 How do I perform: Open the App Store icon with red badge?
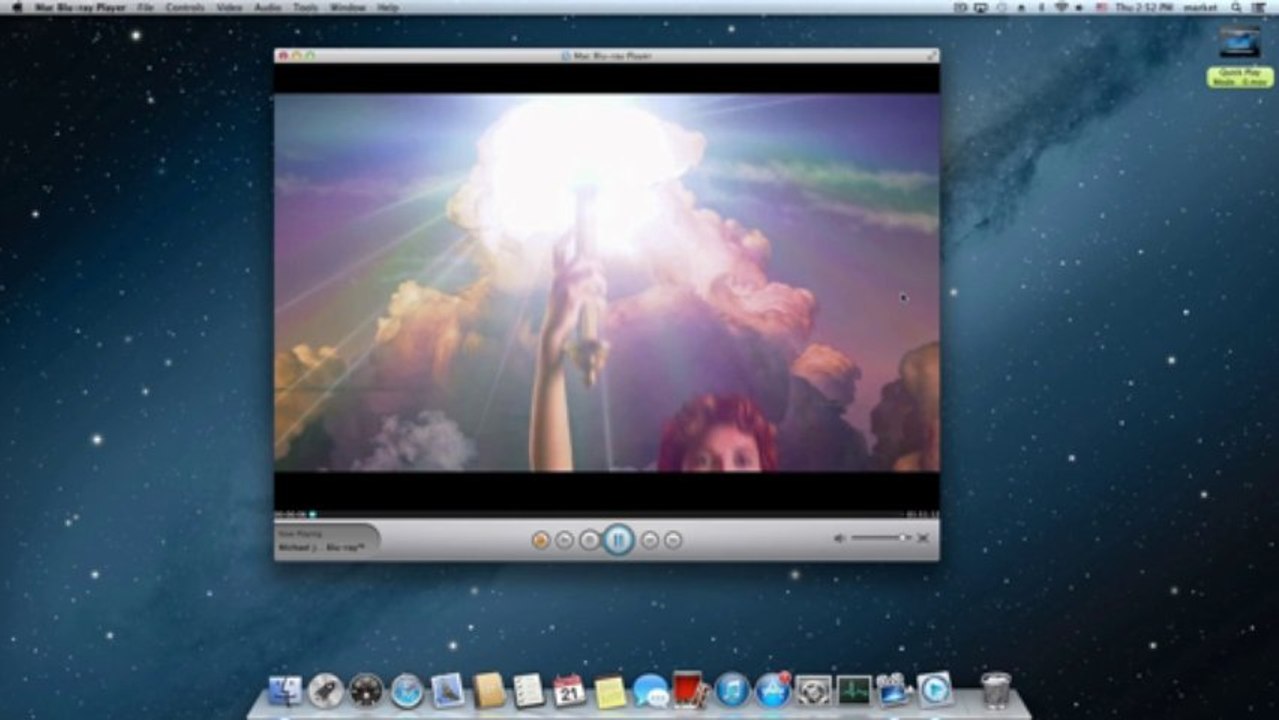(x=773, y=690)
